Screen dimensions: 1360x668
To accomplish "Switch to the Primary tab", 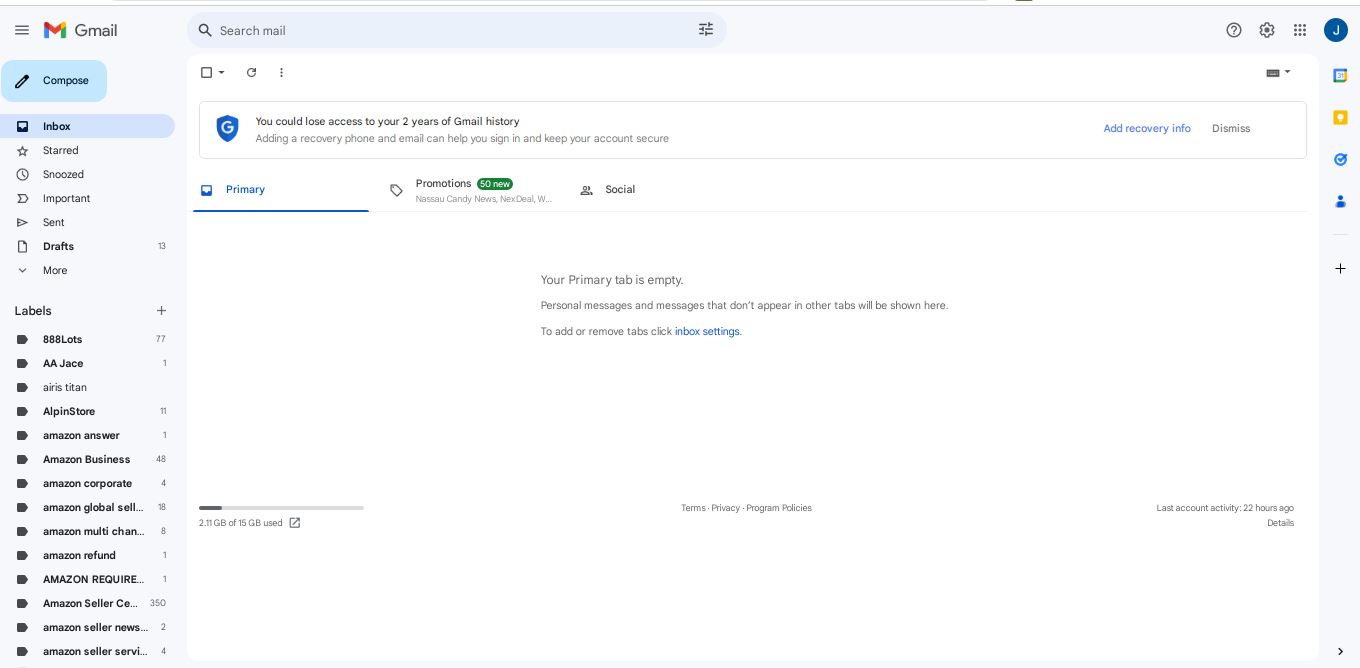I will (281, 190).
